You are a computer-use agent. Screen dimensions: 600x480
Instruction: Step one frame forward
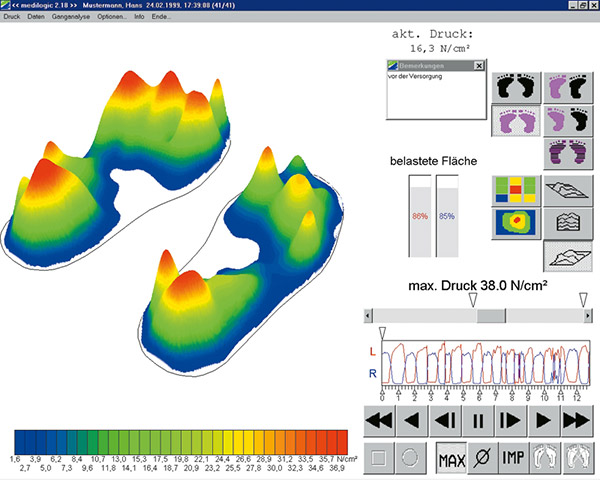click(509, 419)
